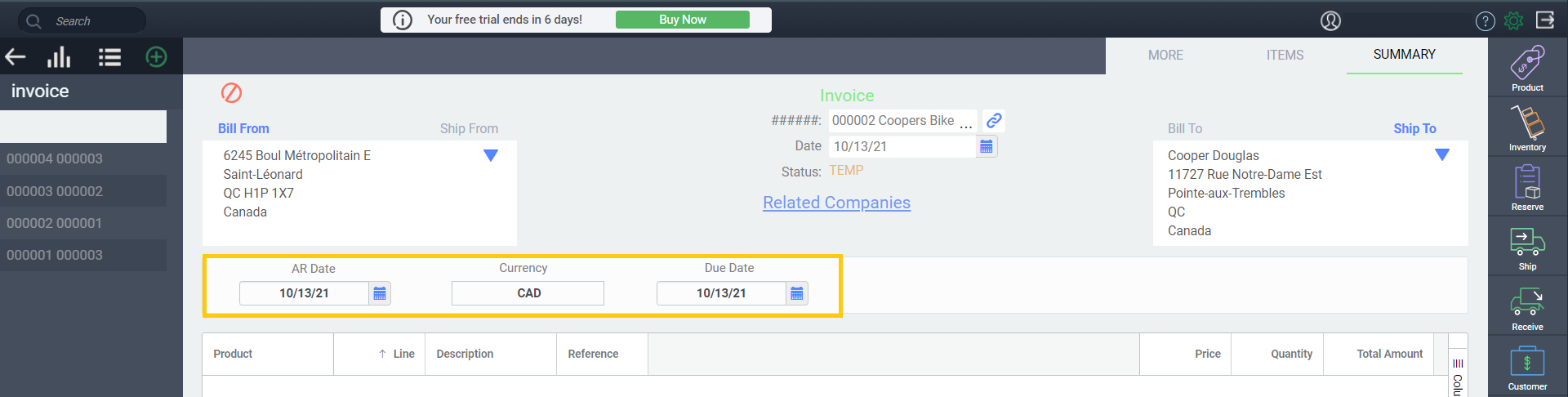
Task: Switch to the MORE tab
Action: tap(1165, 55)
